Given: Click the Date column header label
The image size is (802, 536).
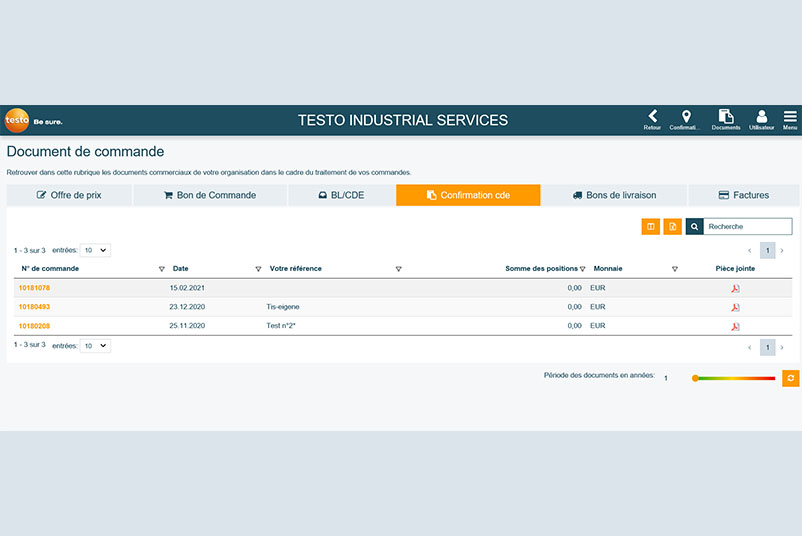Looking at the screenshot, I should tap(181, 269).
